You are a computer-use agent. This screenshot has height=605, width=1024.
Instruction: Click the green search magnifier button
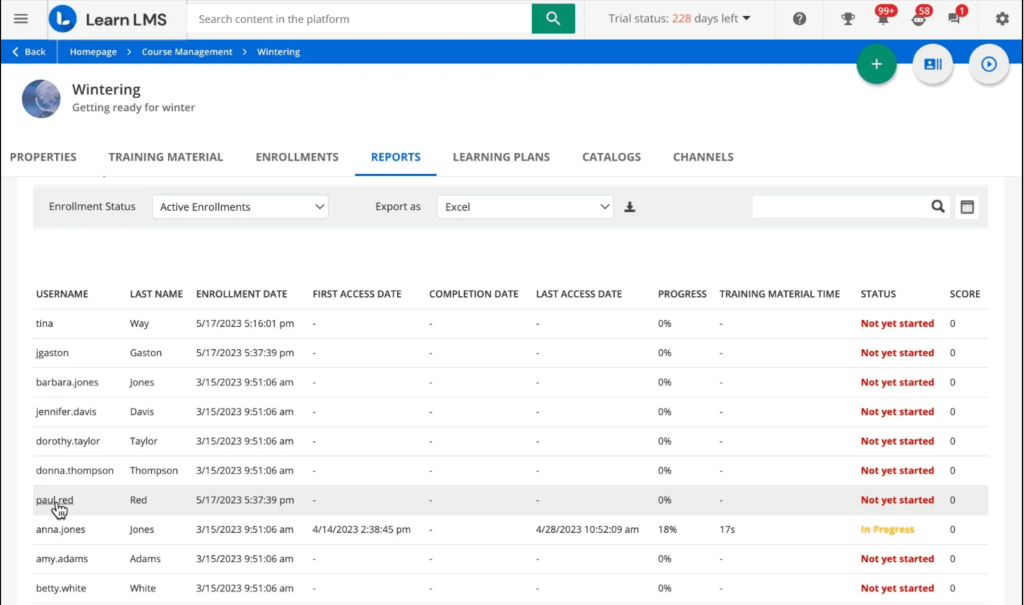553,18
